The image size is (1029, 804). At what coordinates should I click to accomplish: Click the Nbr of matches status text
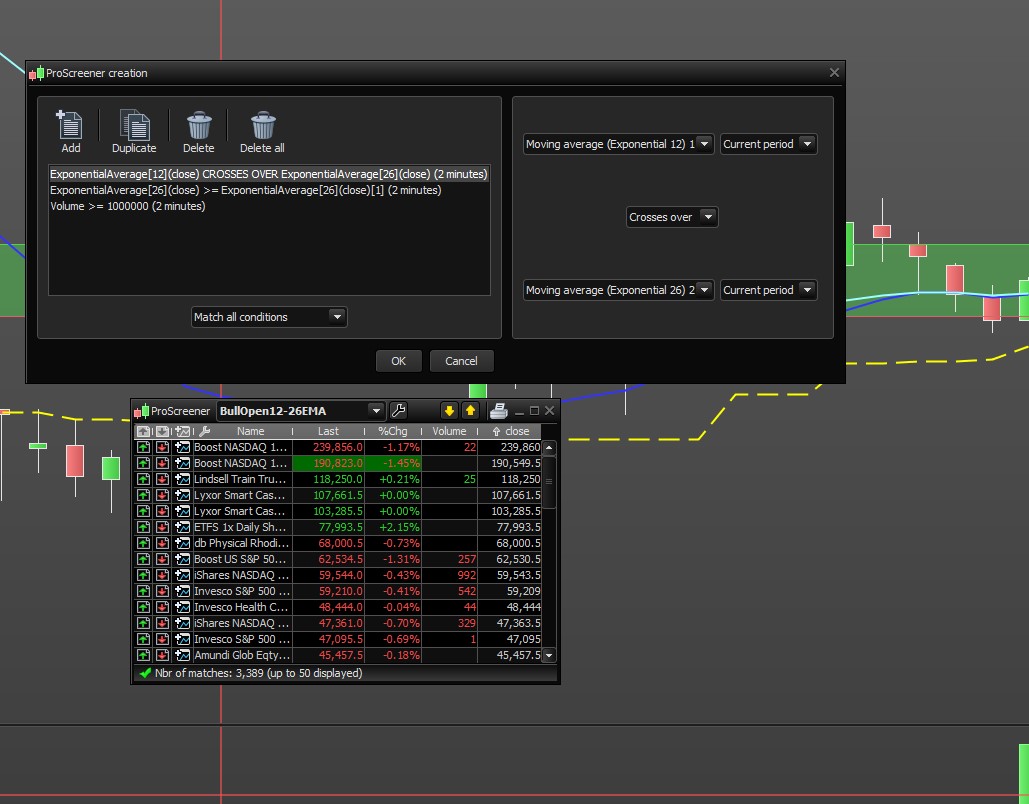click(259, 673)
